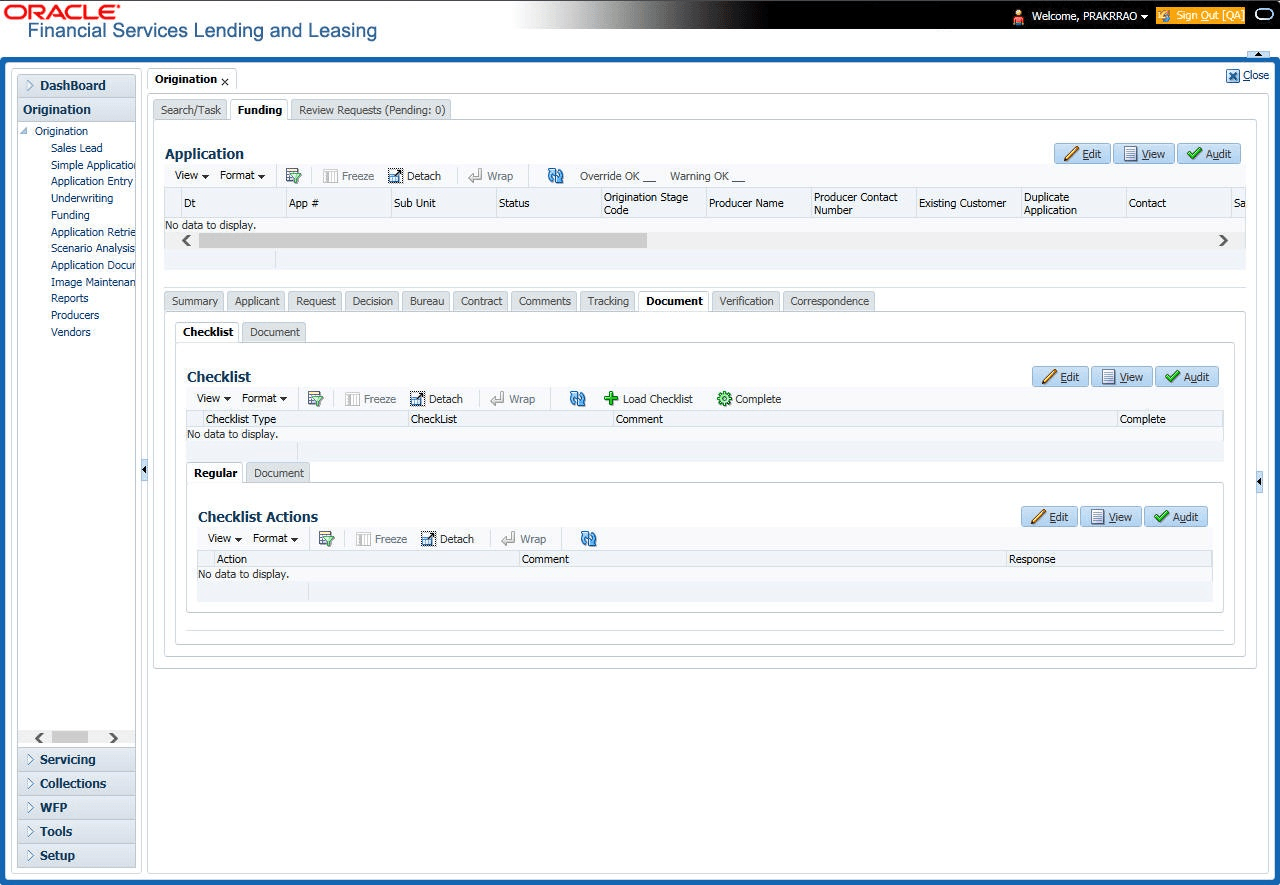
Task: Open the Document sub-tab next to Checklist
Action: [275, 332]
